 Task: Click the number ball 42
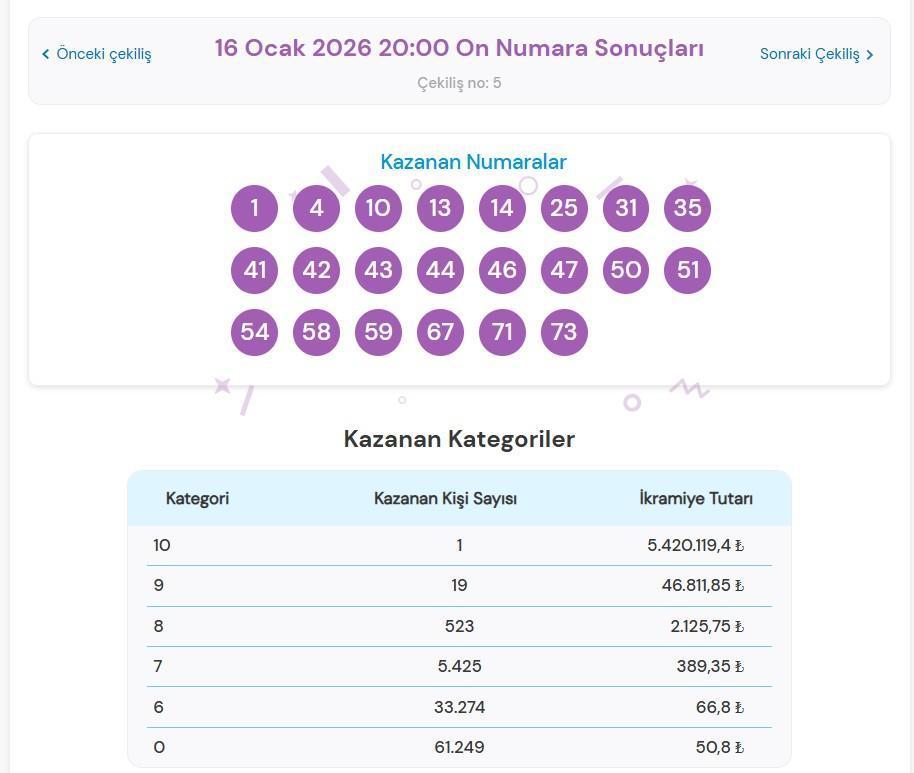click(x=316, y=270)
